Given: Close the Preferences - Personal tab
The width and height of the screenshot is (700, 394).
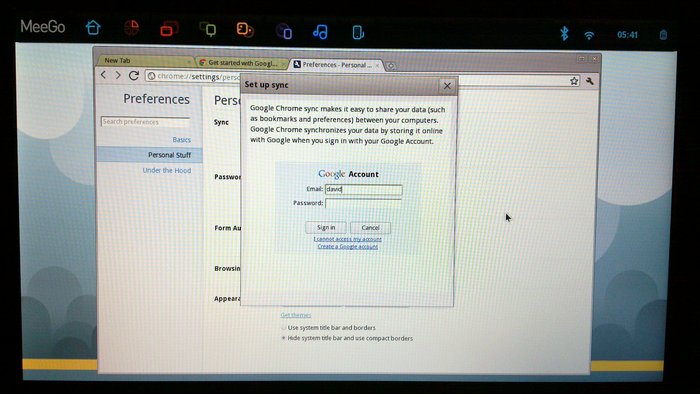Looking at the screenshot, I should [377, 65].
